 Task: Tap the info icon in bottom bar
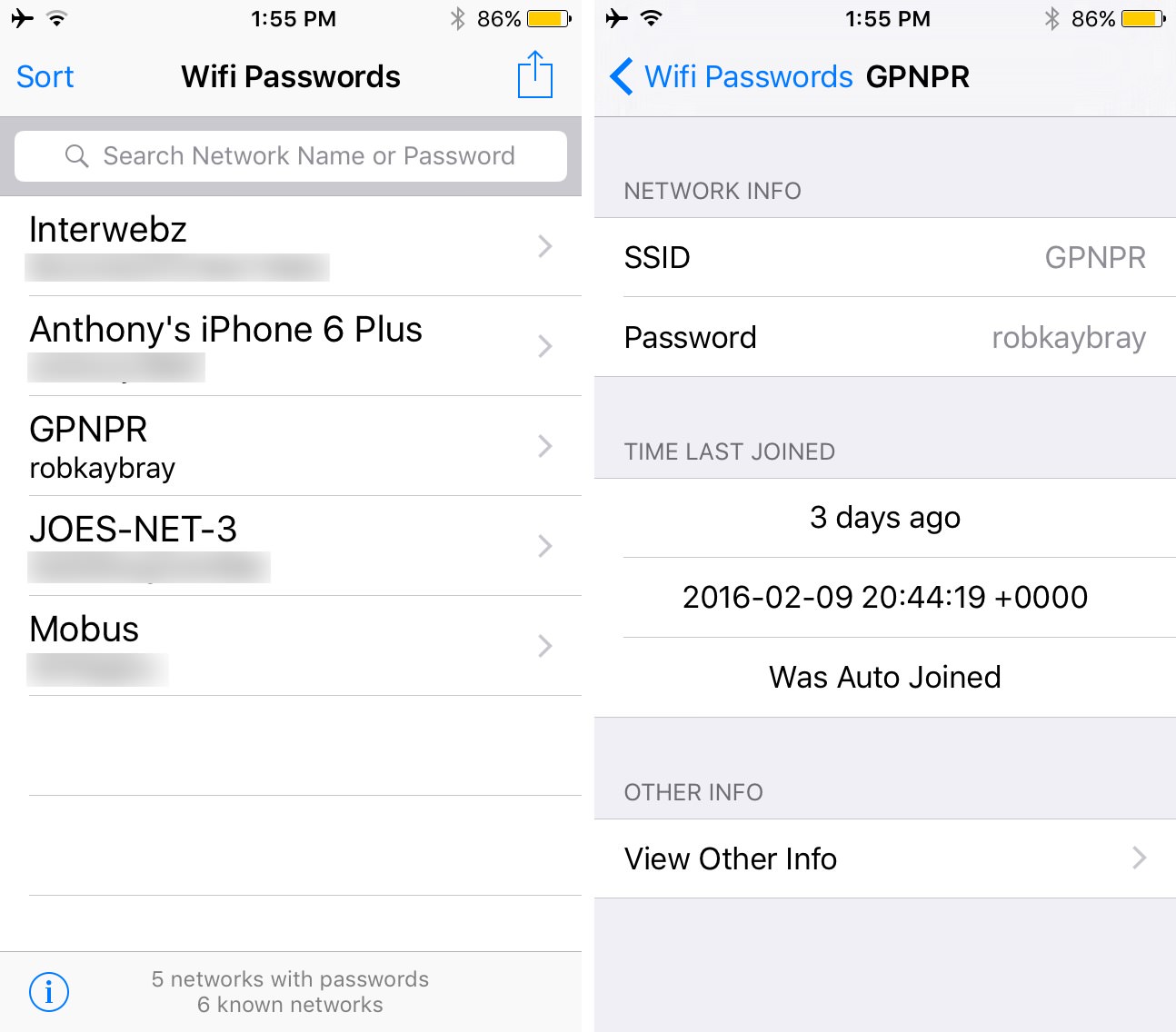tap(49, 992)
